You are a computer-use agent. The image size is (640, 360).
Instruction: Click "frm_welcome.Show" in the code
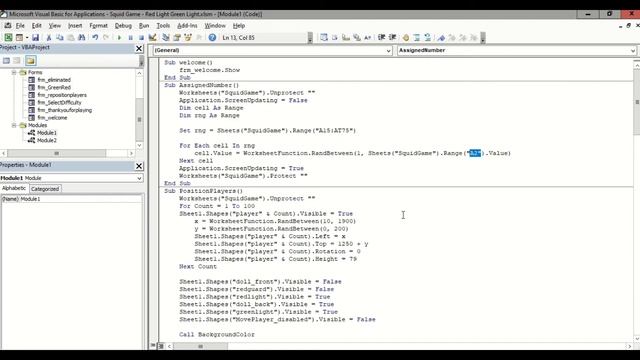point(209,70)
